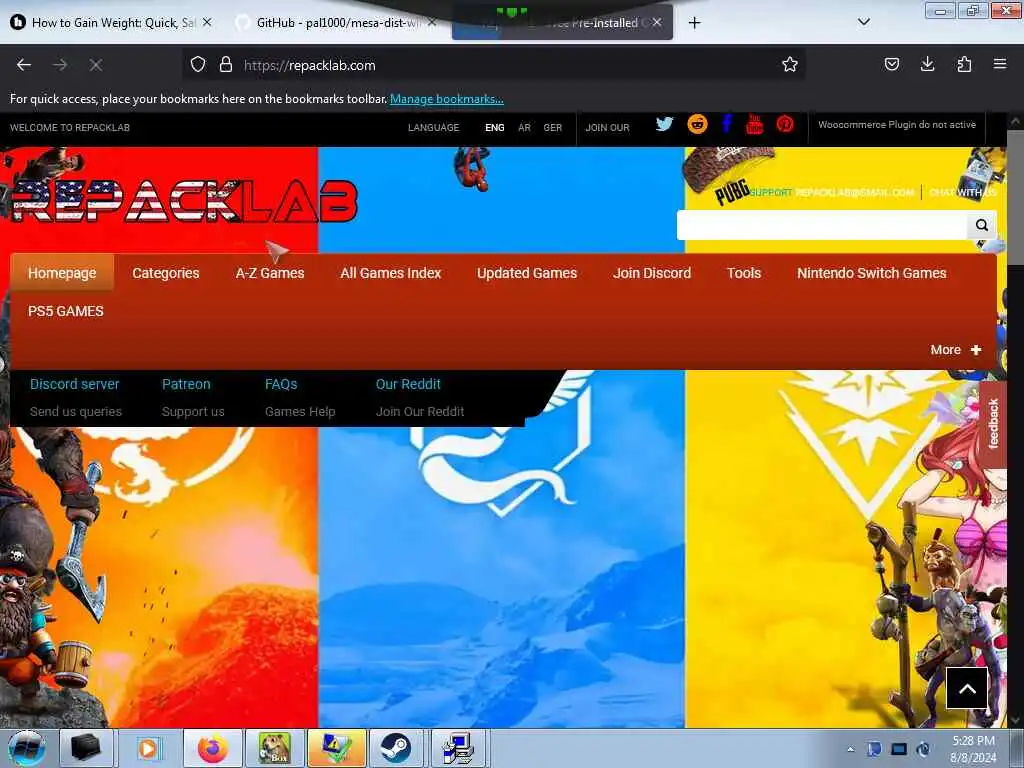This screenshot has height=768, width=1024.
Task: Follow the Manage bookmarks link
Action: [447, 99]
